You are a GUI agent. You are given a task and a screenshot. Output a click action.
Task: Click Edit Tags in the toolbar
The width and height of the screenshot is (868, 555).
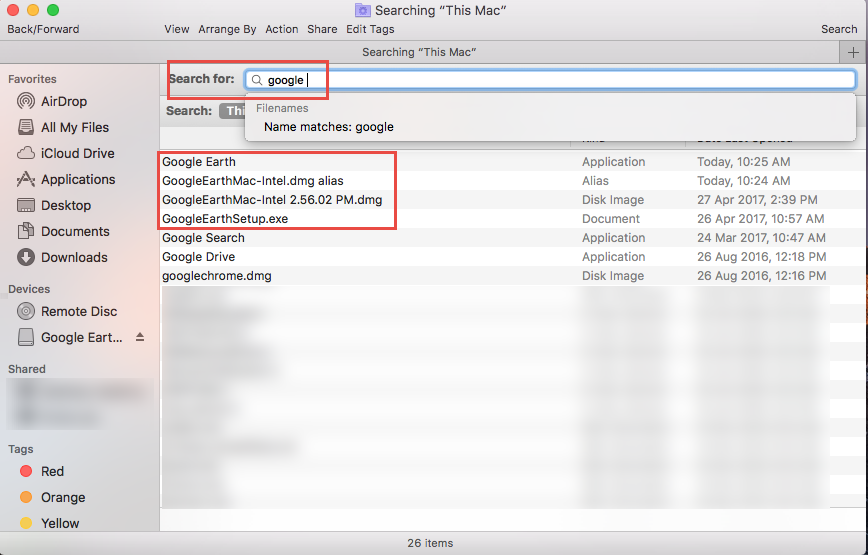coord(370,29)
